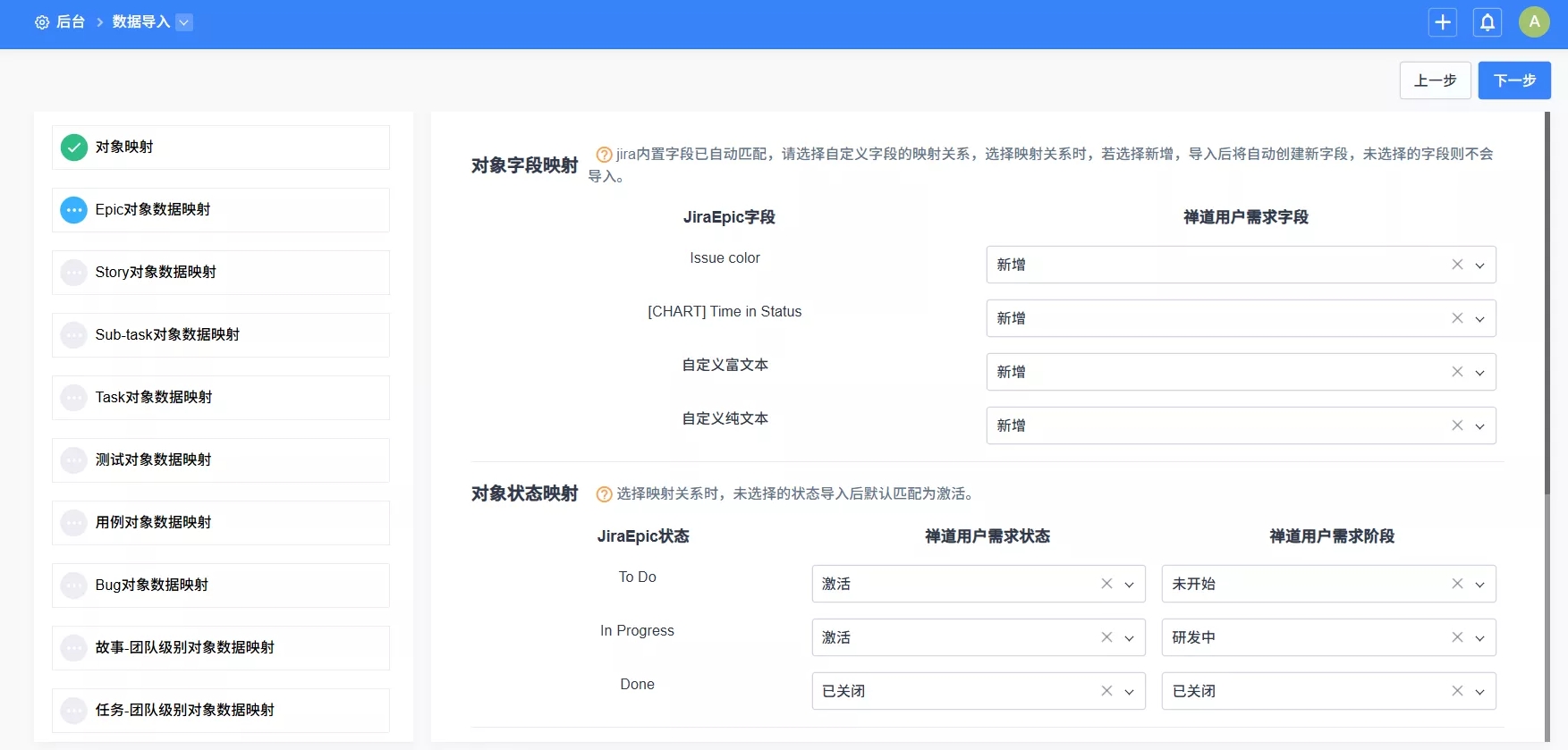Viewport: 1568px width, 750px height.
Task: Click the 上一步 button
Action: 1435,80
